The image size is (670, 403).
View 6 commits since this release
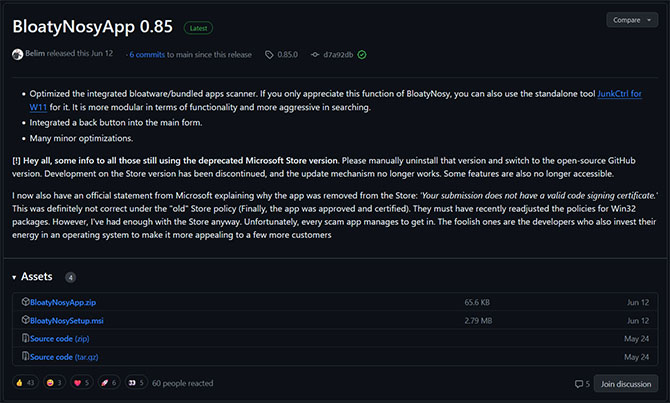(147, 55)
